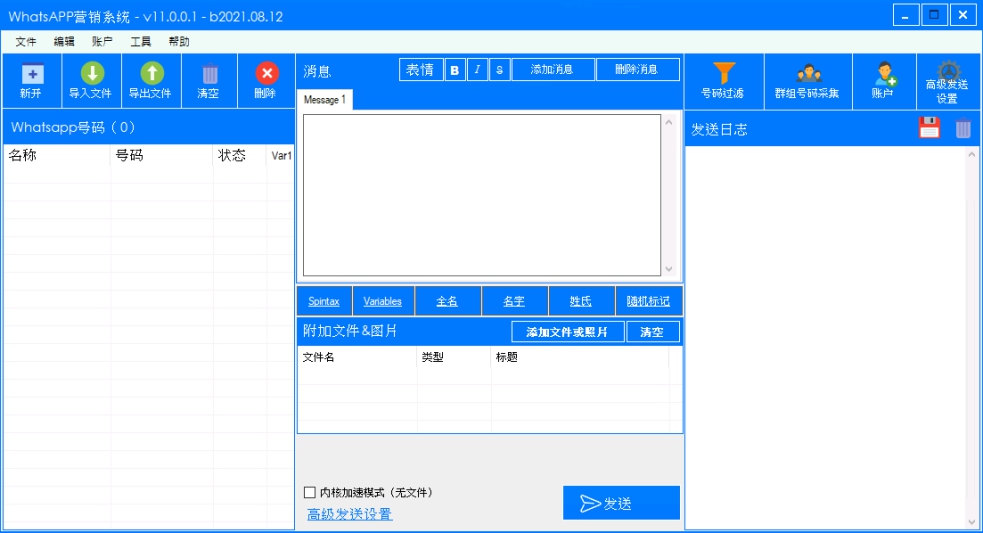Screen dimensions: 983x533
Task: Open the 高级发送设置 link at bottom
Action: click(x=350, y=514)
